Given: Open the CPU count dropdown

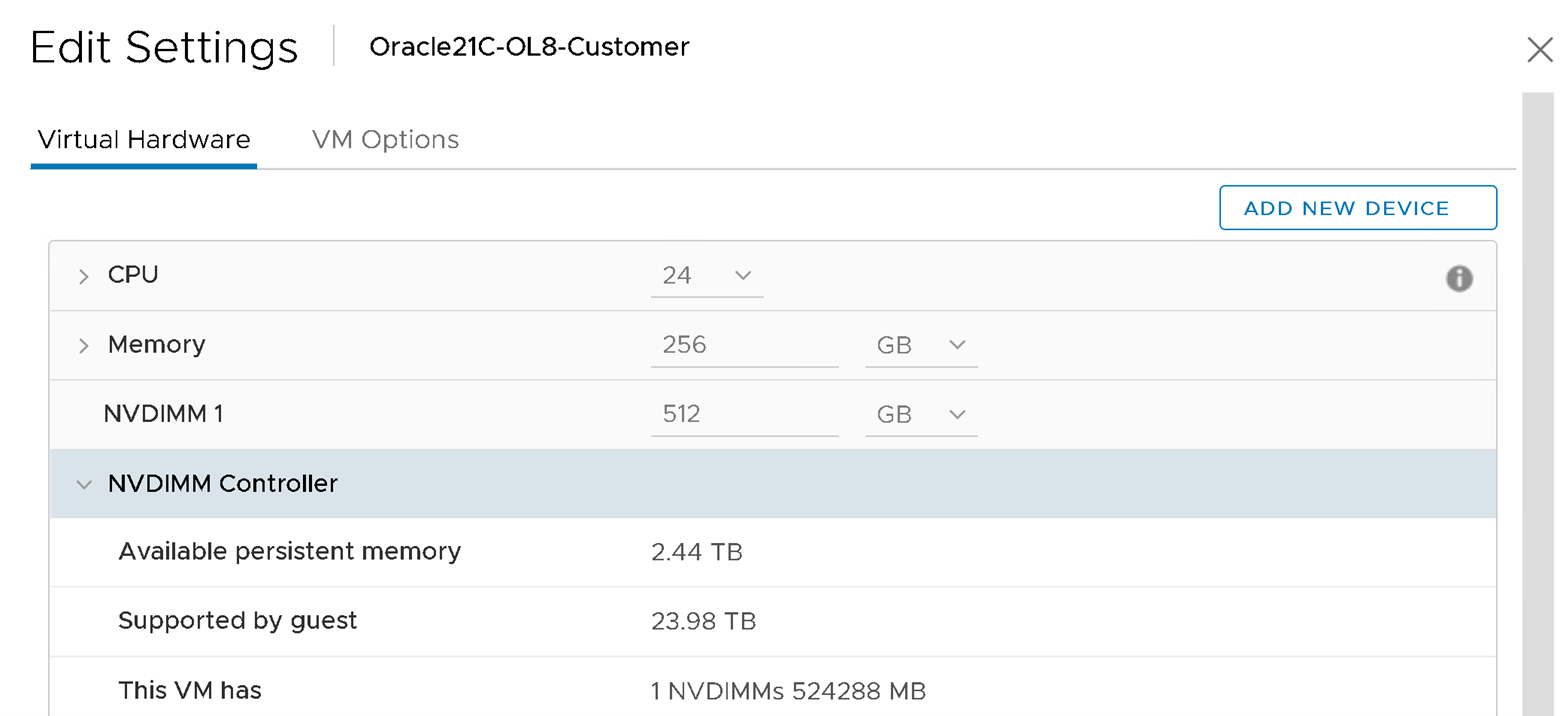Looking at the screenshot, I should pos(707,275).
